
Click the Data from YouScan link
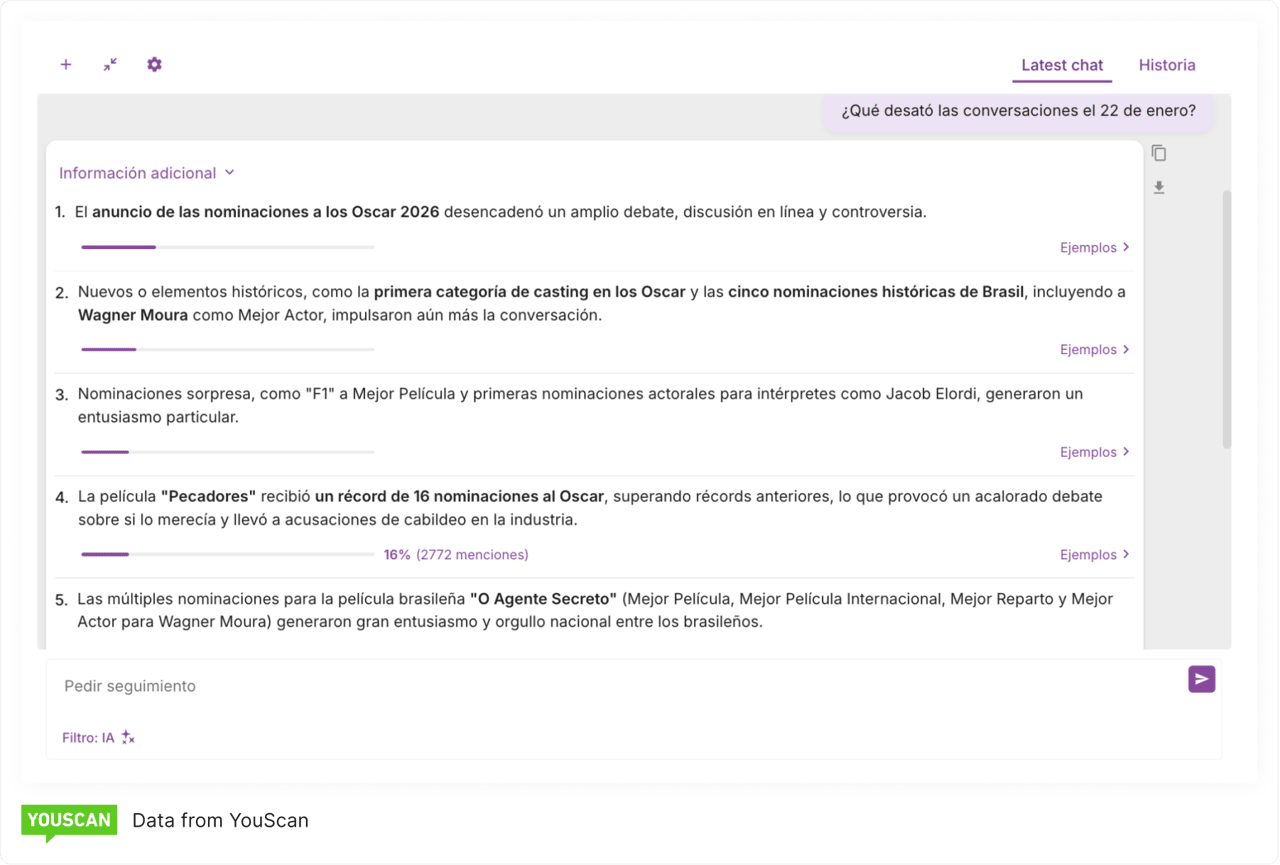pyautogui.click(x=220, y=820)
